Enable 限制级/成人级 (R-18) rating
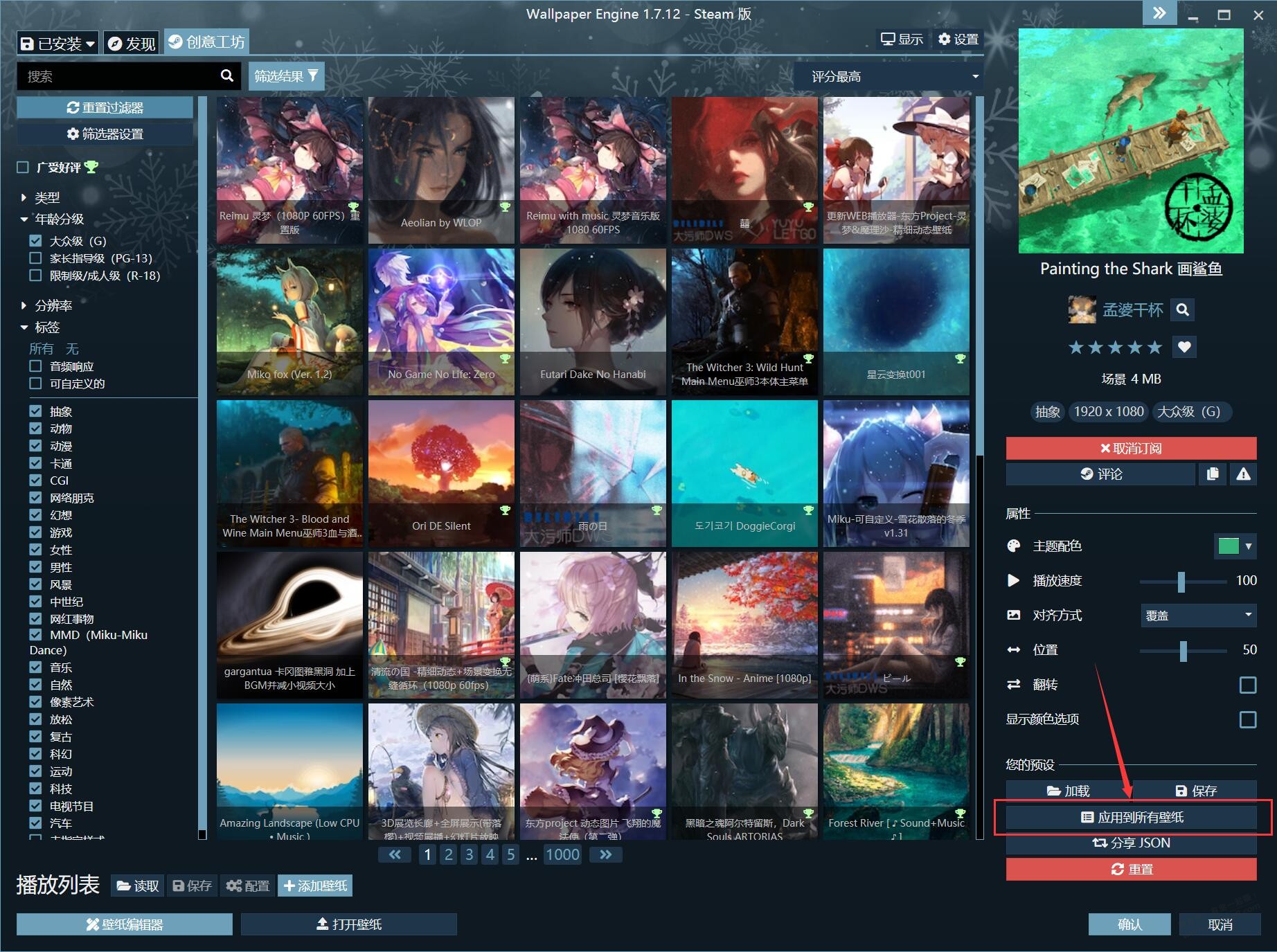The image size is (1277, 952). click(35, 275)
